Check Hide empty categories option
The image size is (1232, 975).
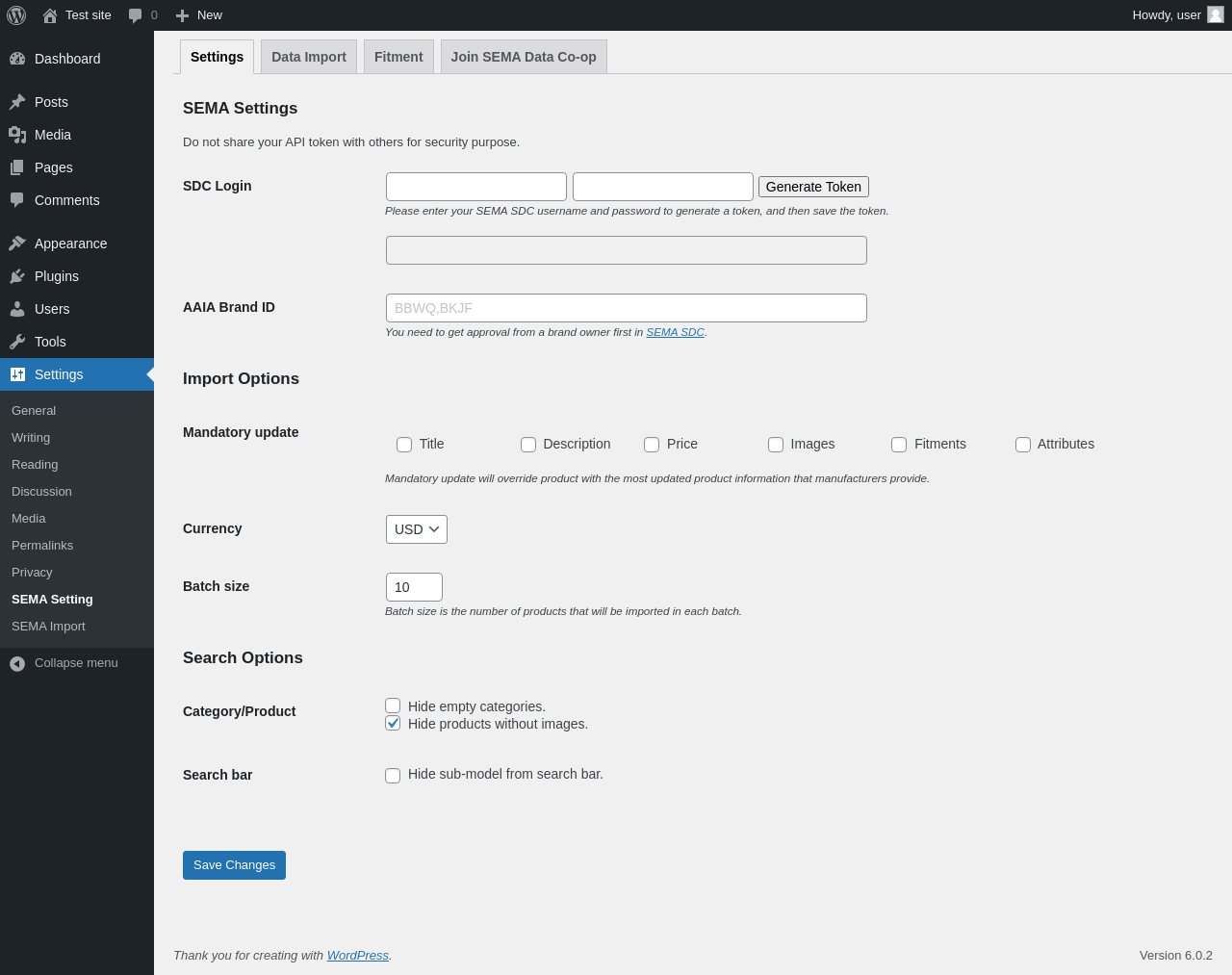(393, 706)
